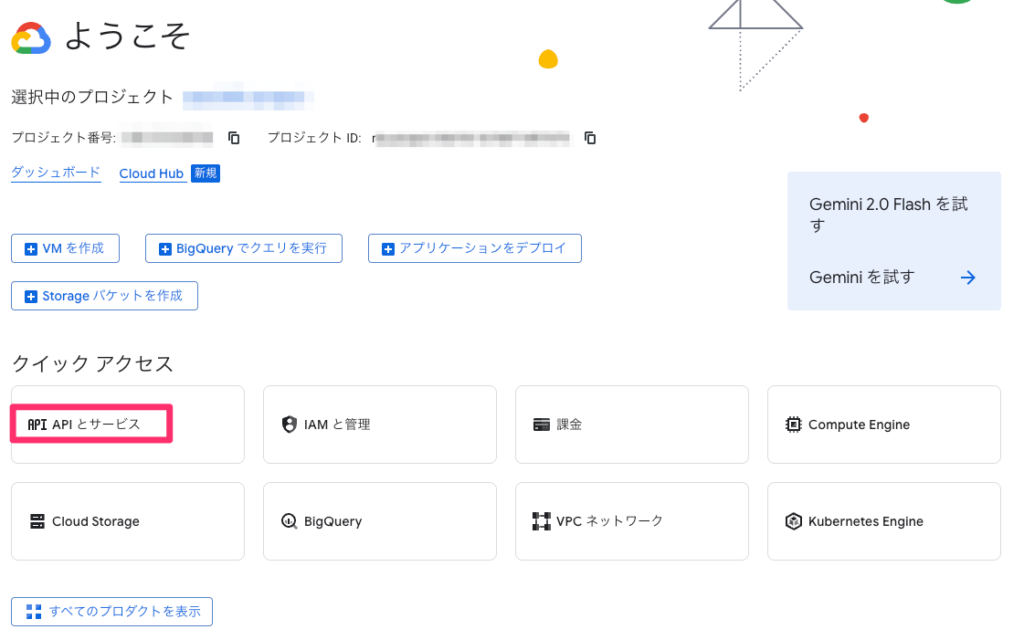Screen dimensions: 1024x640
Task: Click the BigQuery magnifier icon
Action: point(289,521)
